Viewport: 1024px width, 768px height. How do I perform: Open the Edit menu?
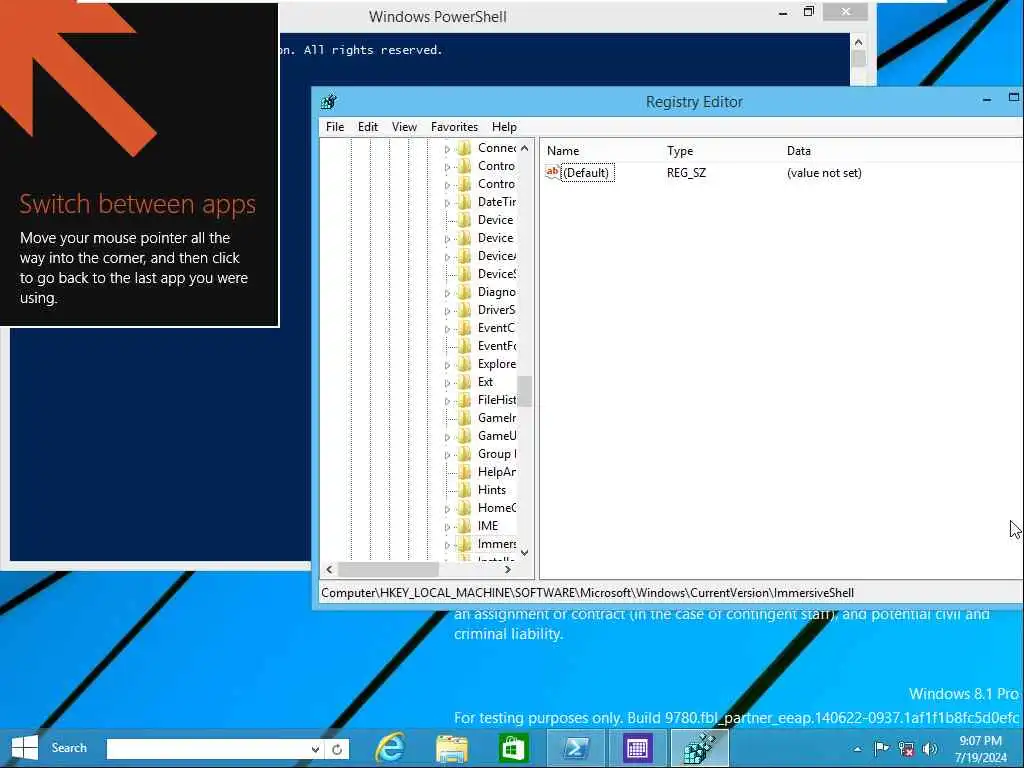pyautogui.click(x=368, y=127)
